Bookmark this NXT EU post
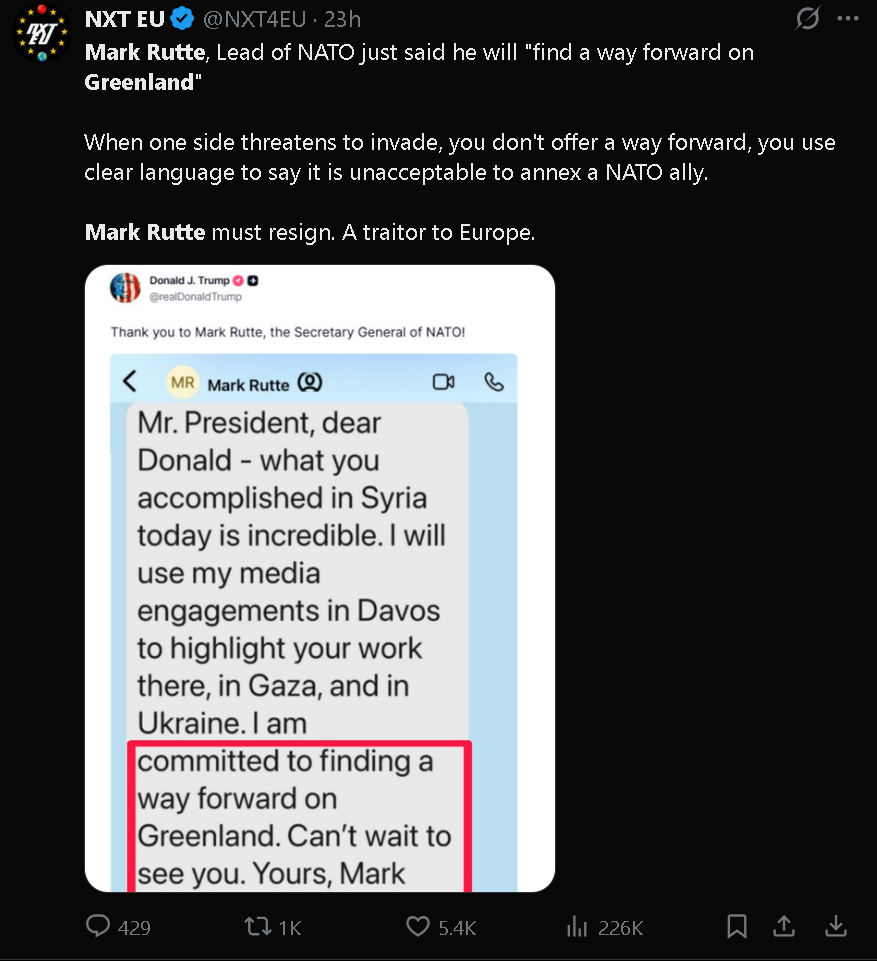The image size is (877, 961). [x=737, y=927]
